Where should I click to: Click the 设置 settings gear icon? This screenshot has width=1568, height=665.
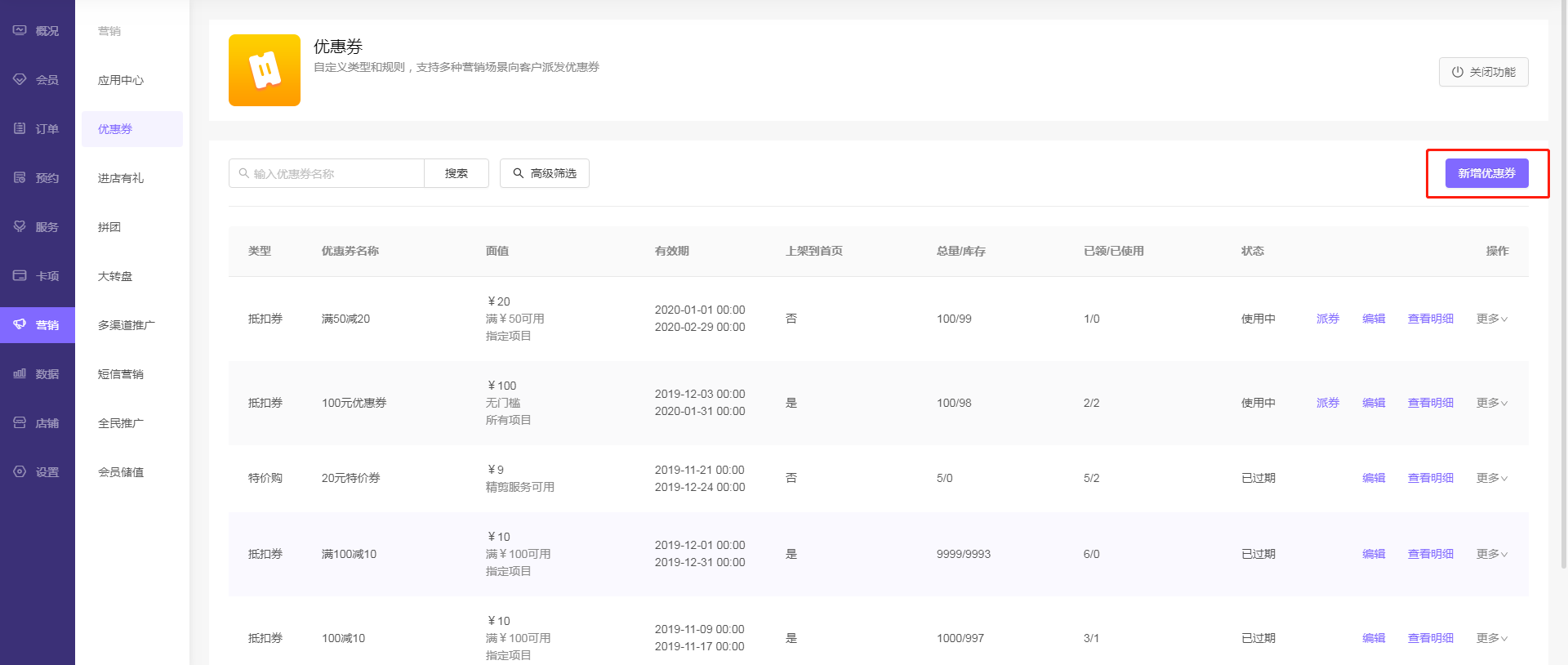[x=20, y=471]
